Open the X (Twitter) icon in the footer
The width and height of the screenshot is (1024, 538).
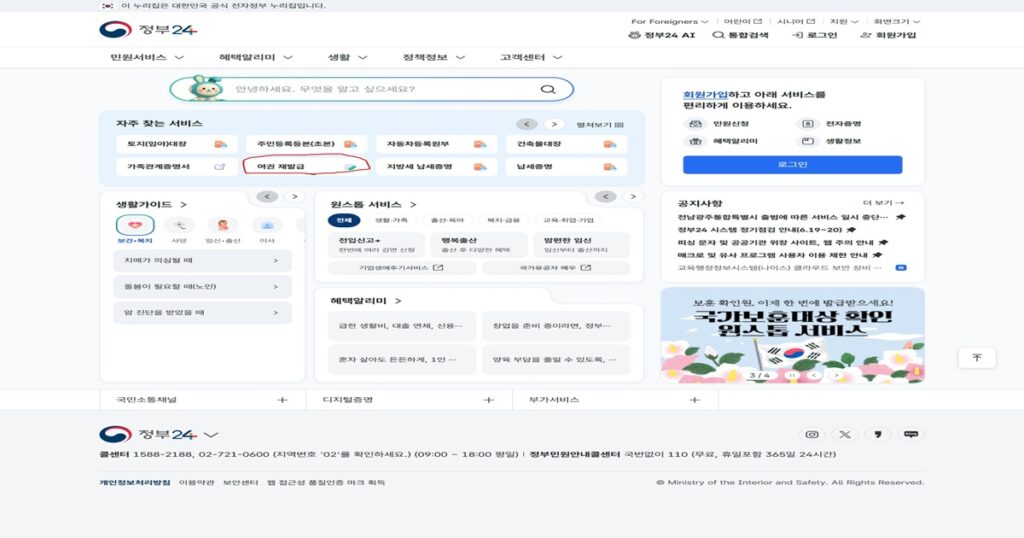[x=845, y=434]
